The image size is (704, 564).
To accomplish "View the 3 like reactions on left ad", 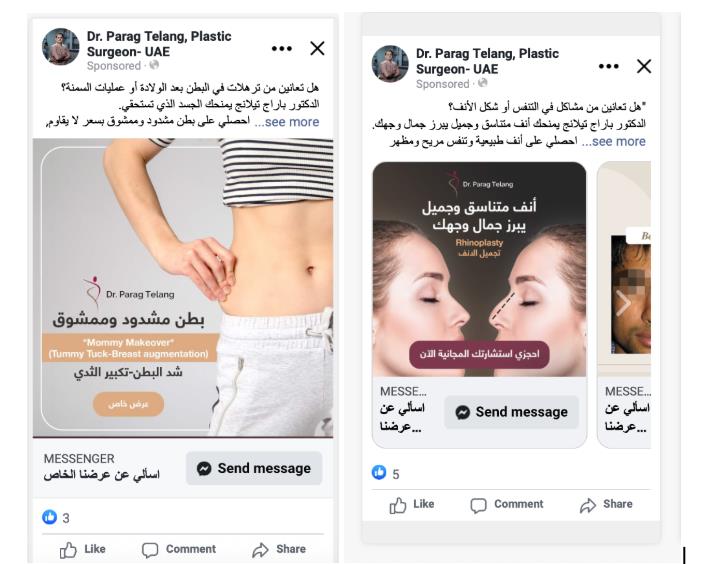I will coord(56,518).
